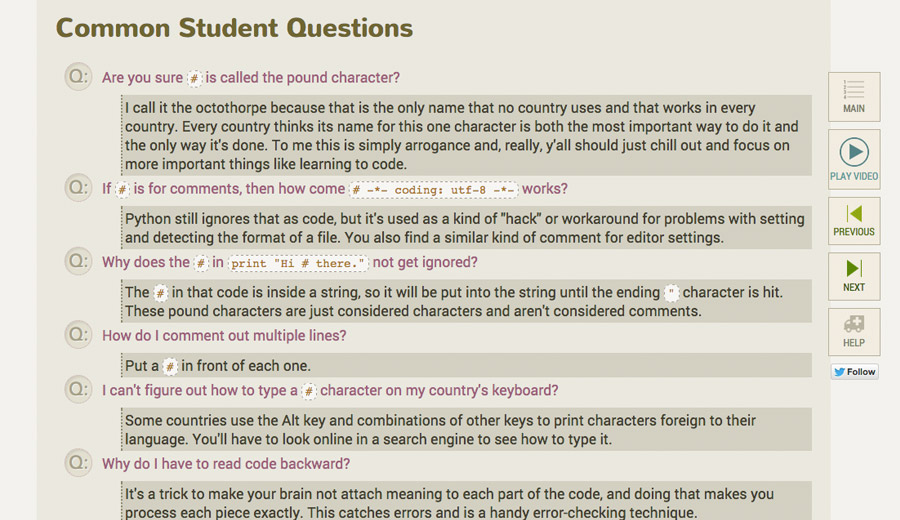Open the HELP ambulance icon
This screenshot has width=900, height=520.
[854, 332]
